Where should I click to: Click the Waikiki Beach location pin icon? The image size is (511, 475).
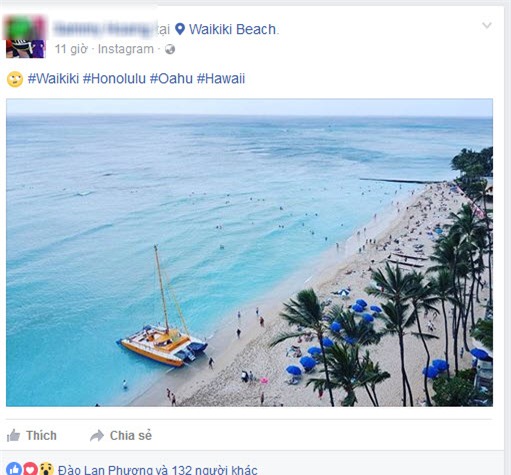click(x=180, y=29)
